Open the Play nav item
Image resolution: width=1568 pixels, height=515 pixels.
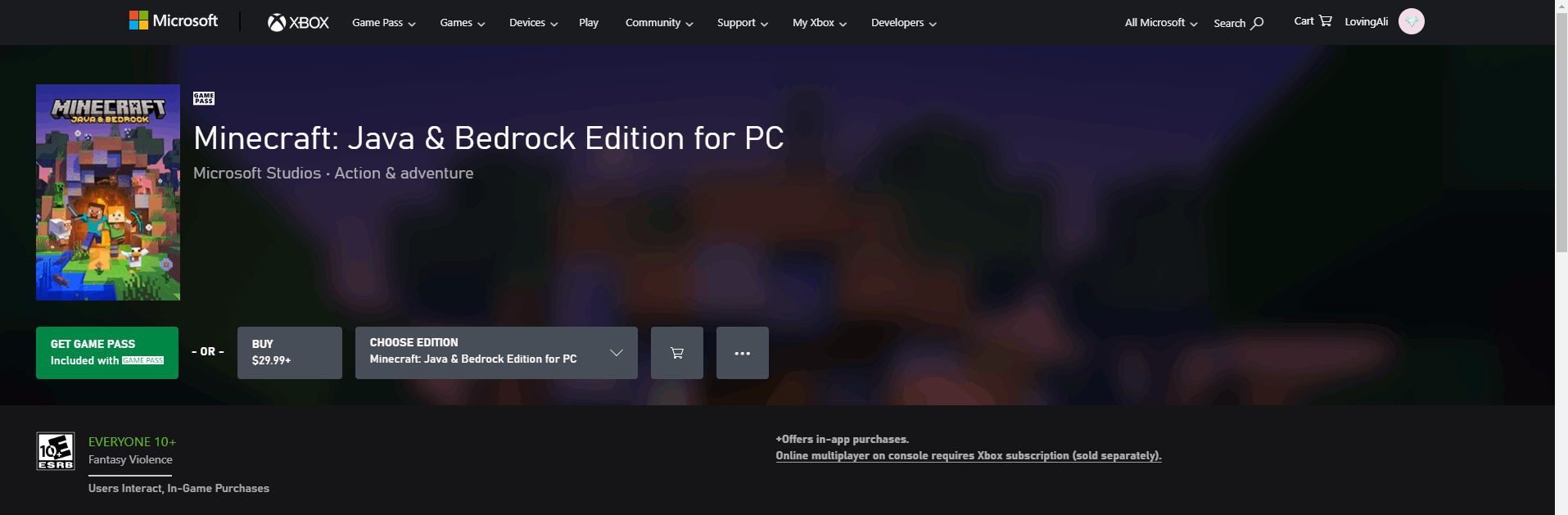click(589, 23)
